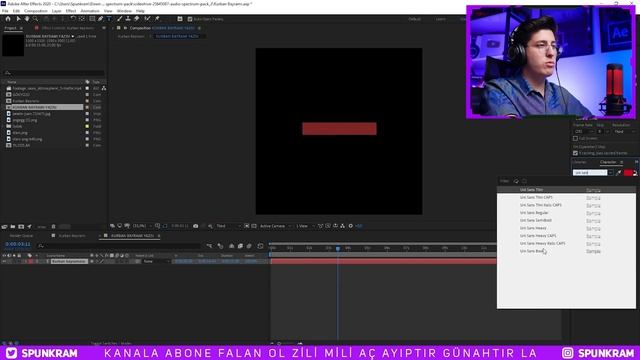This screenshot has height=360, width=640.
Task: Toggle Auto-Open Panels checkbox
Action: coord(190,19)
